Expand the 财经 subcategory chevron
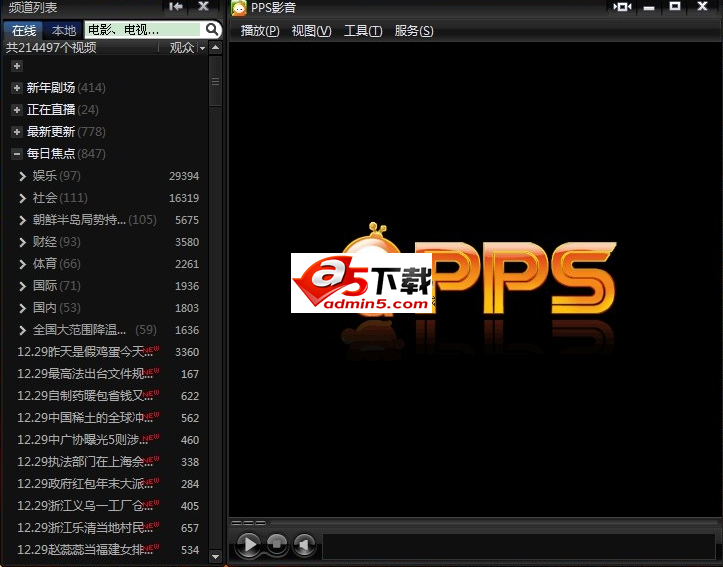723x567 pixels. pyautogui.click(x=23, y=242)
